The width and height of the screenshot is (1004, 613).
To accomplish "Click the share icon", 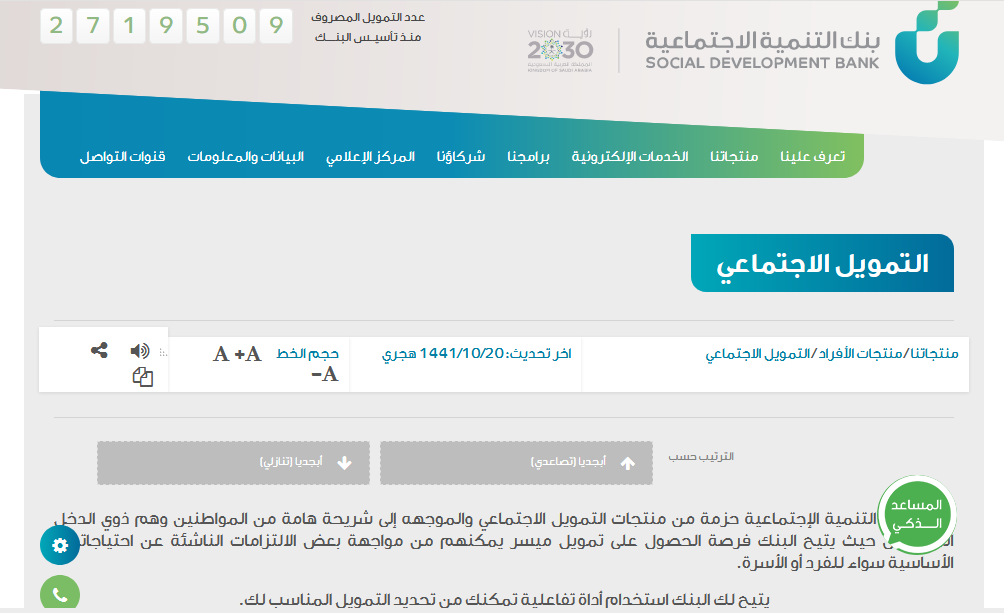I will 99,351.
